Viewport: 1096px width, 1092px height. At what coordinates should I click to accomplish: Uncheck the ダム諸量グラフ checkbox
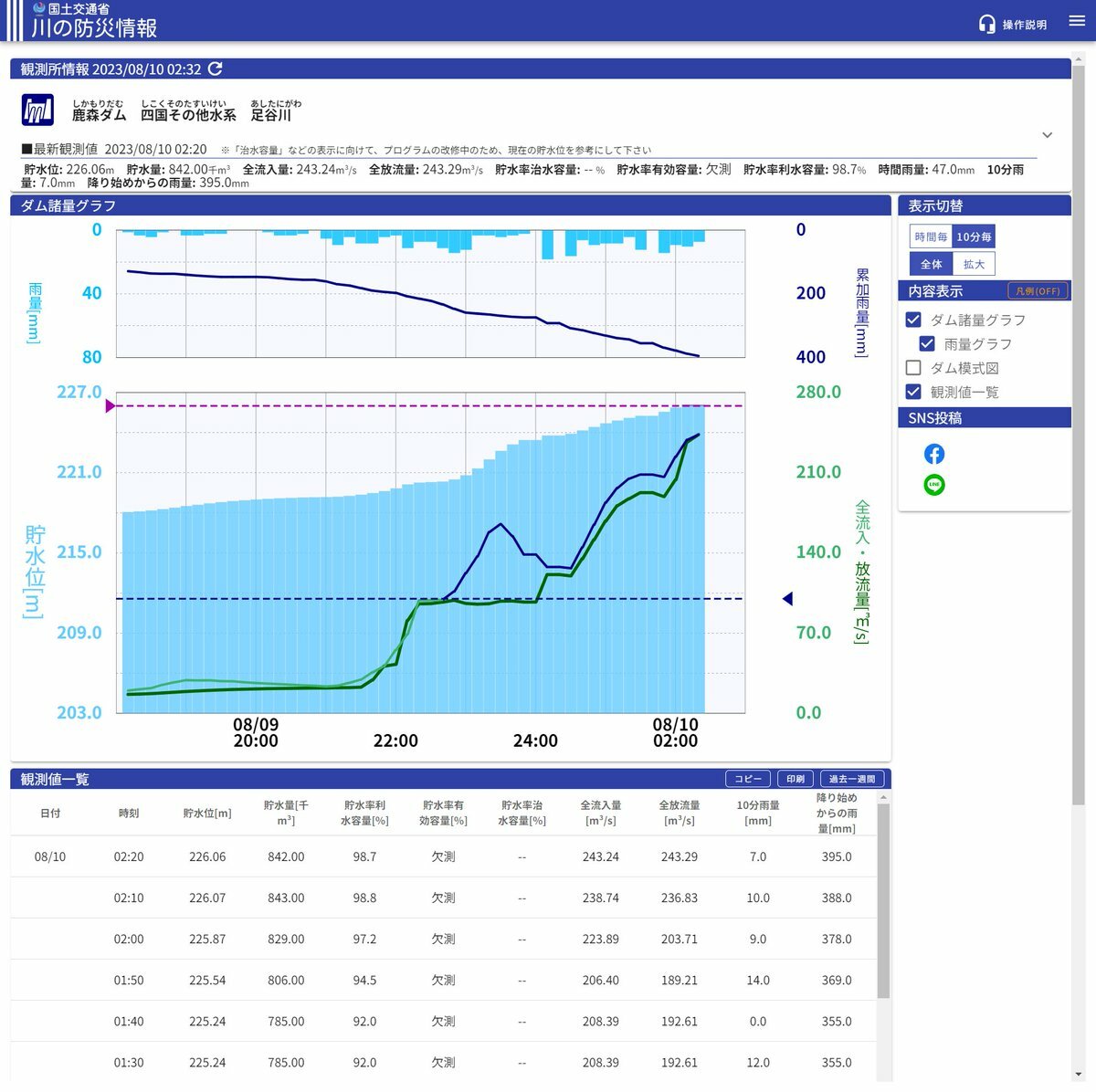pos(913,320)
